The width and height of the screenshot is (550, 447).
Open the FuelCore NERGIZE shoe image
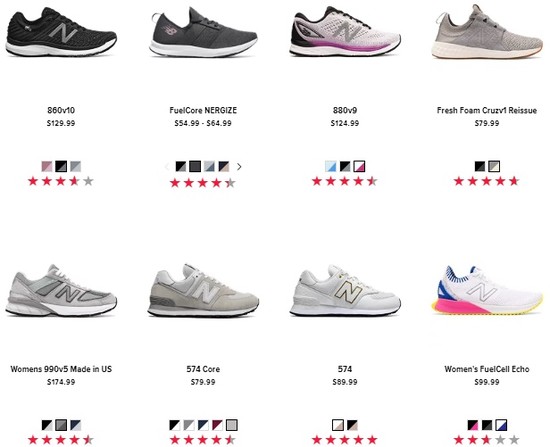[x=203, y=32]
